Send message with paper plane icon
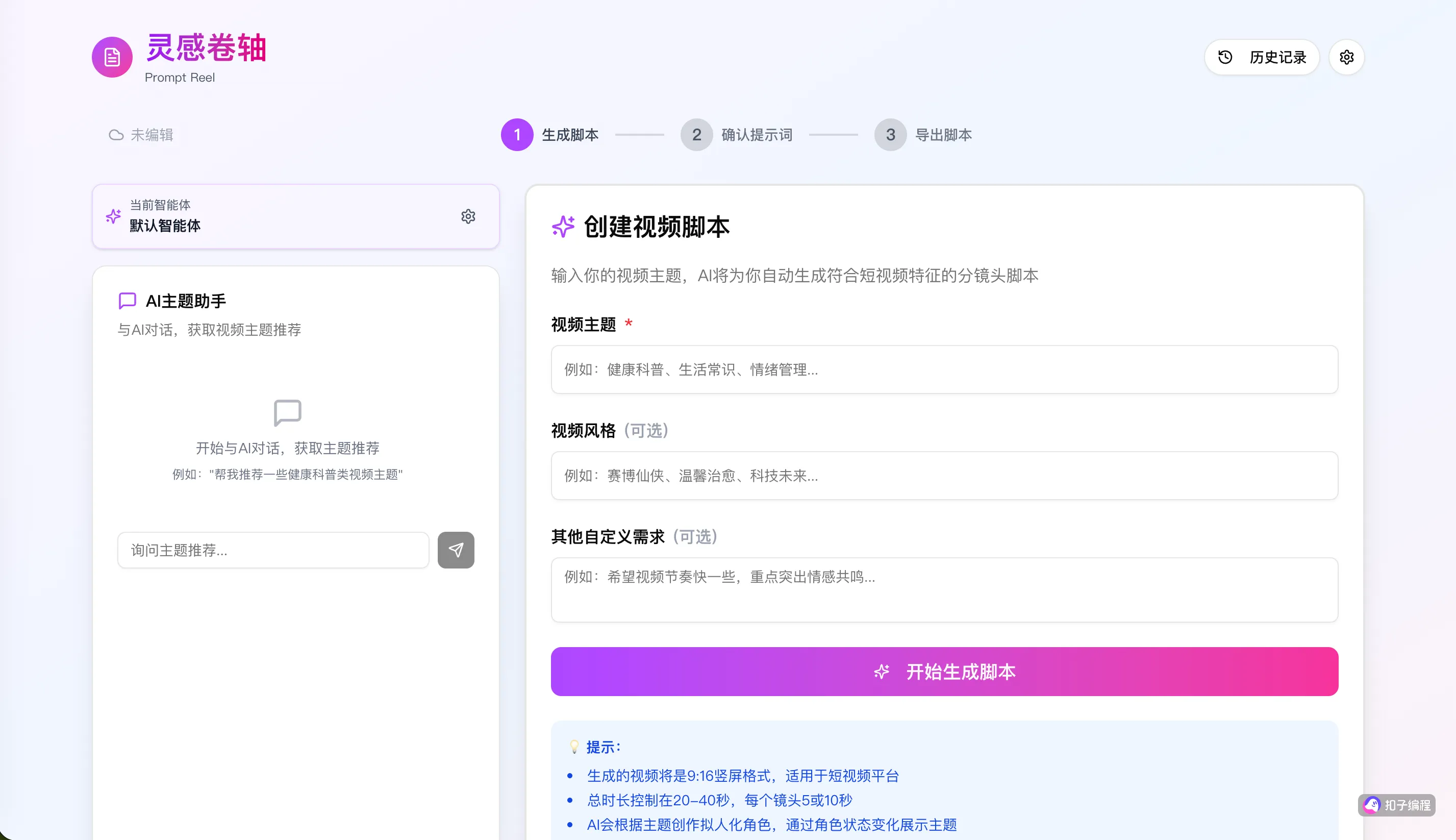 point(456,550)
